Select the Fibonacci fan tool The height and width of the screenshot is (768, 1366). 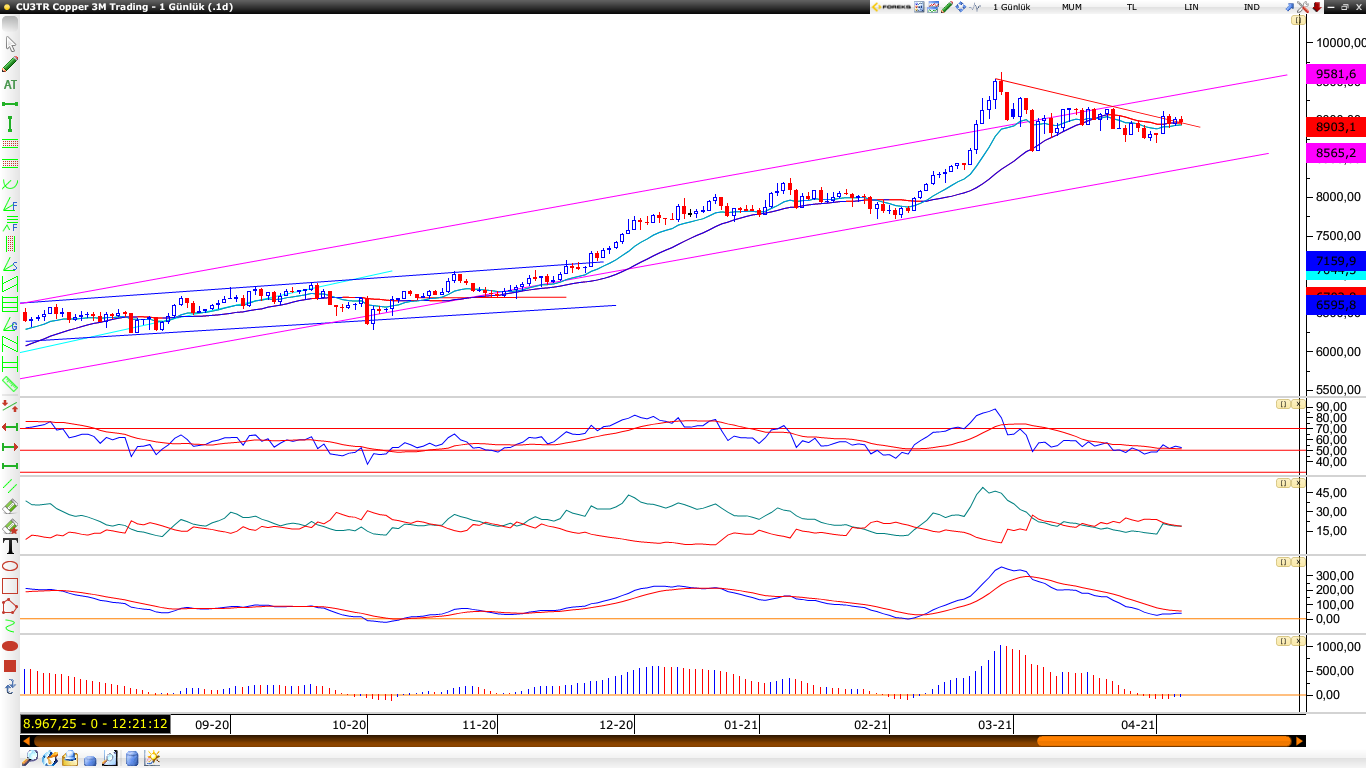[x=11, y=205]
